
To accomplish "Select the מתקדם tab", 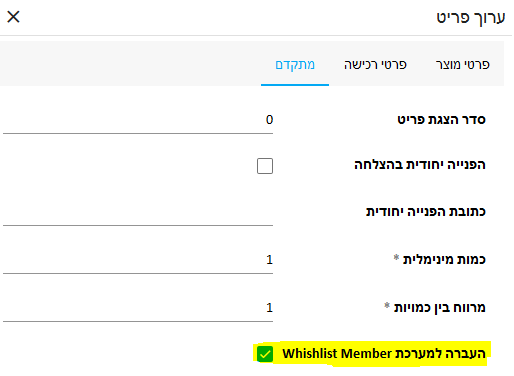I will (295, 64).
